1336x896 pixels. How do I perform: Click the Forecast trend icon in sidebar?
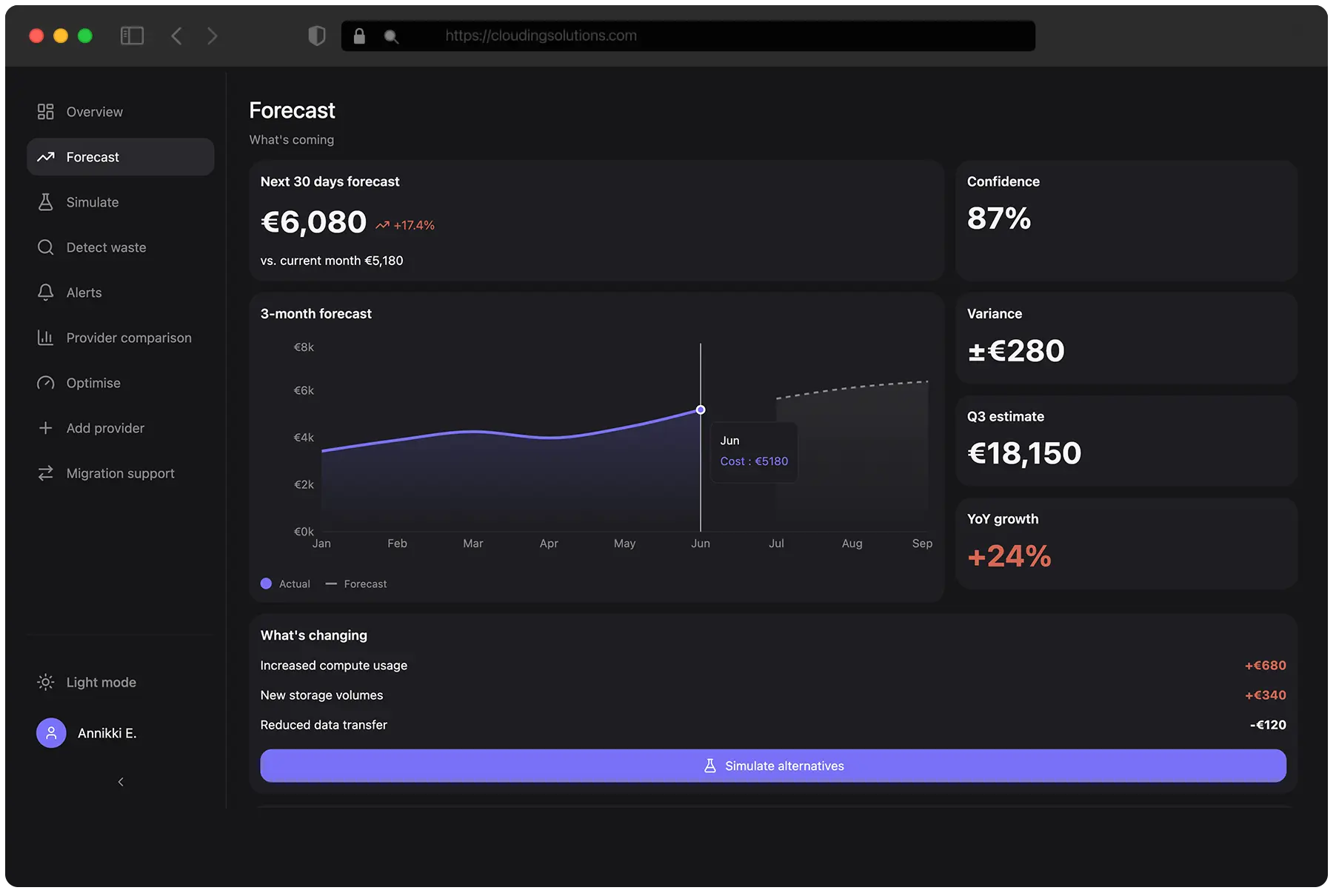pos(45,156)
